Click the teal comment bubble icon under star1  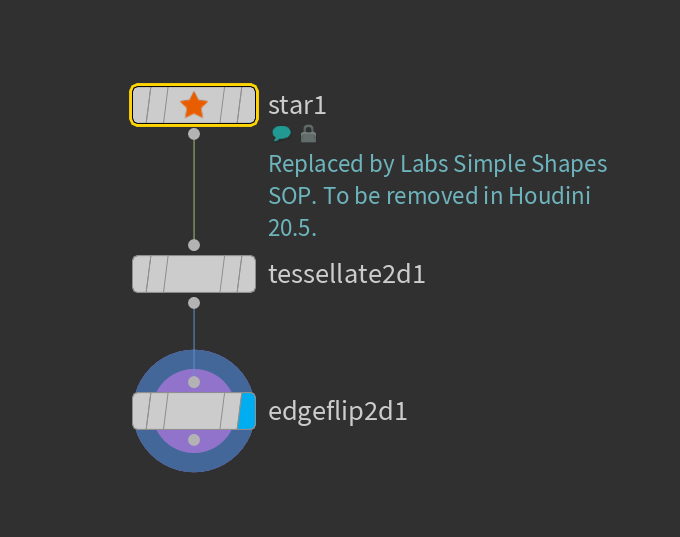pyautogui.click(x=282, y=133)
